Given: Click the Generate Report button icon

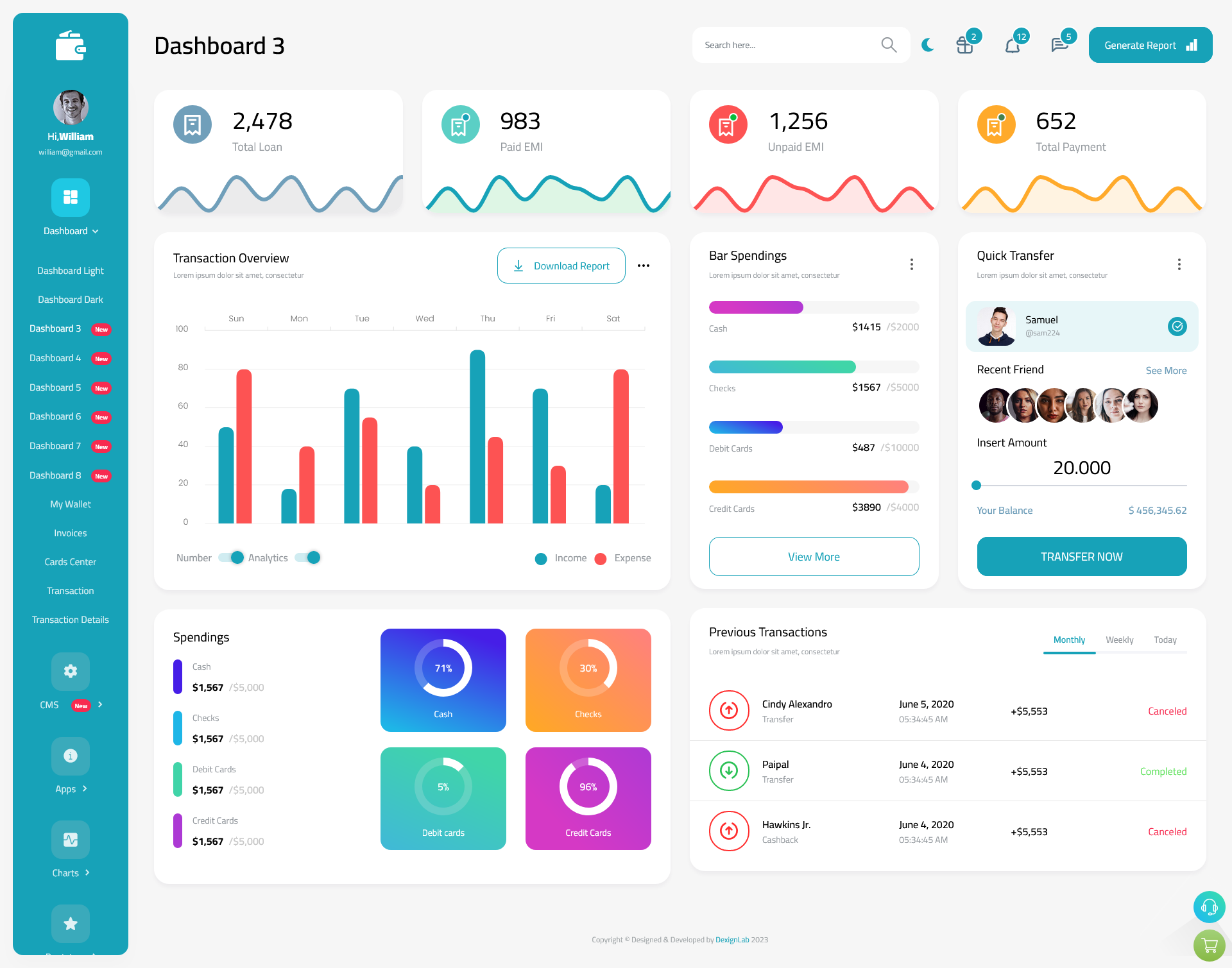Looking at the screenshot, I should [x=1191, y=45].
